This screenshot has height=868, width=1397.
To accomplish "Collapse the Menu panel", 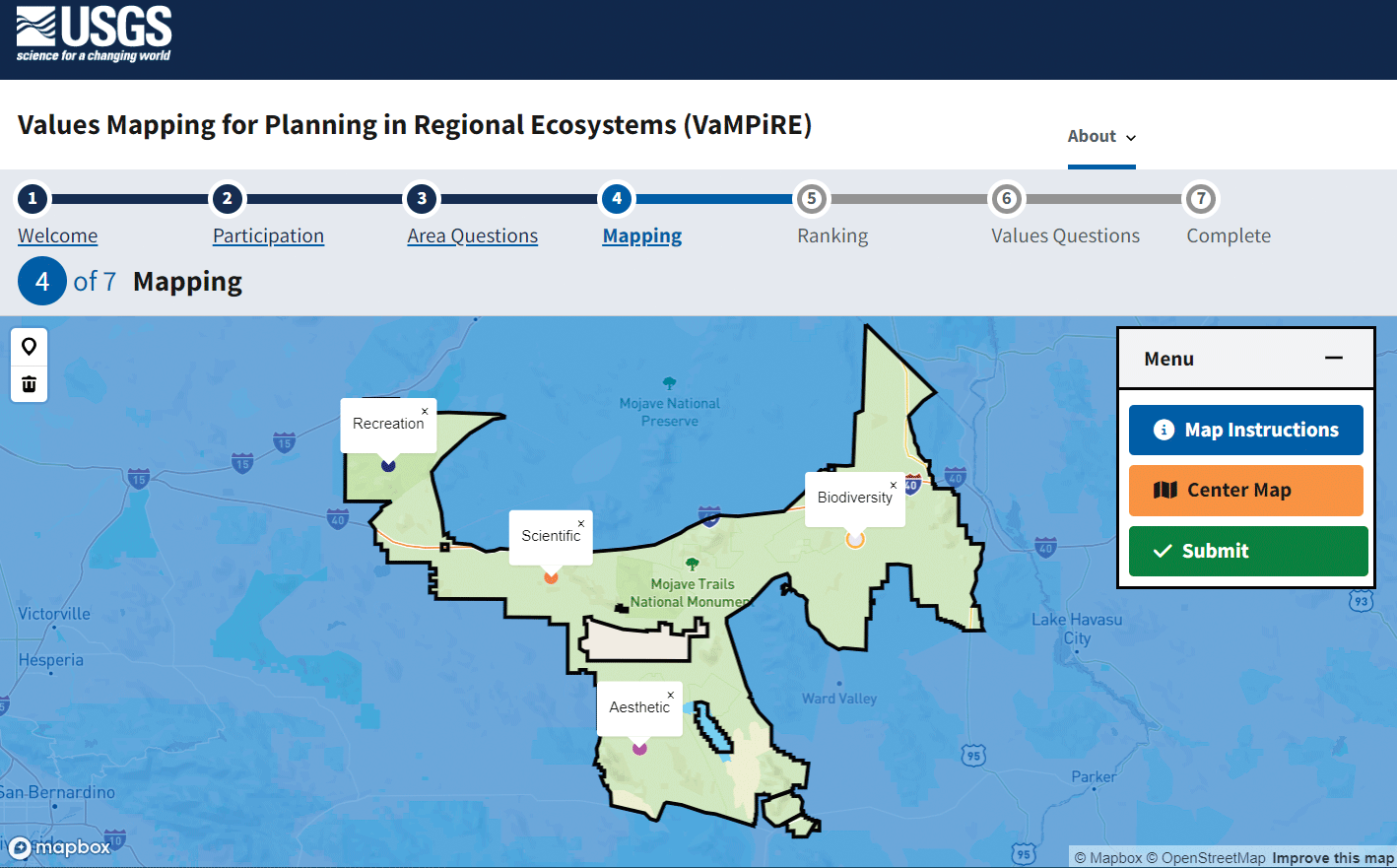I will point(1334,358).
